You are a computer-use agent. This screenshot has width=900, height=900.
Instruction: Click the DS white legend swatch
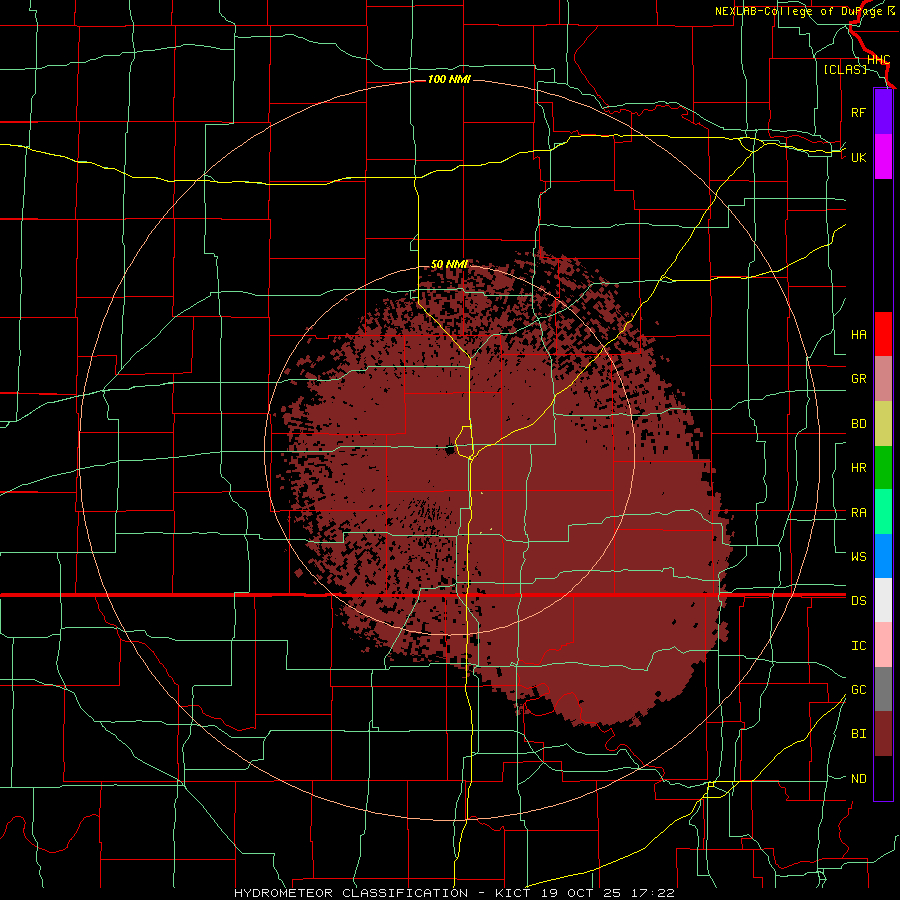883,600
